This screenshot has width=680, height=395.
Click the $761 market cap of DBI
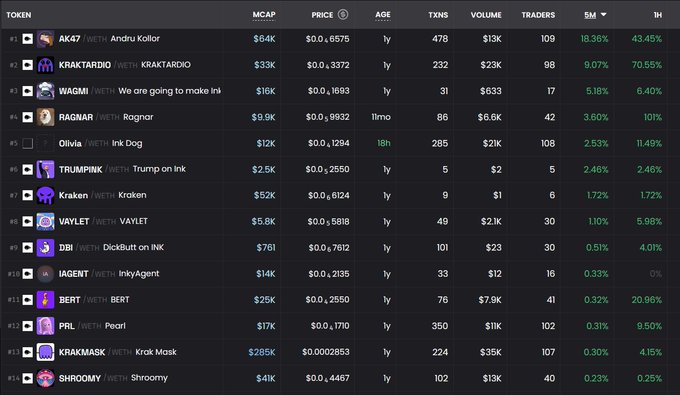click(x=265, y=248)
